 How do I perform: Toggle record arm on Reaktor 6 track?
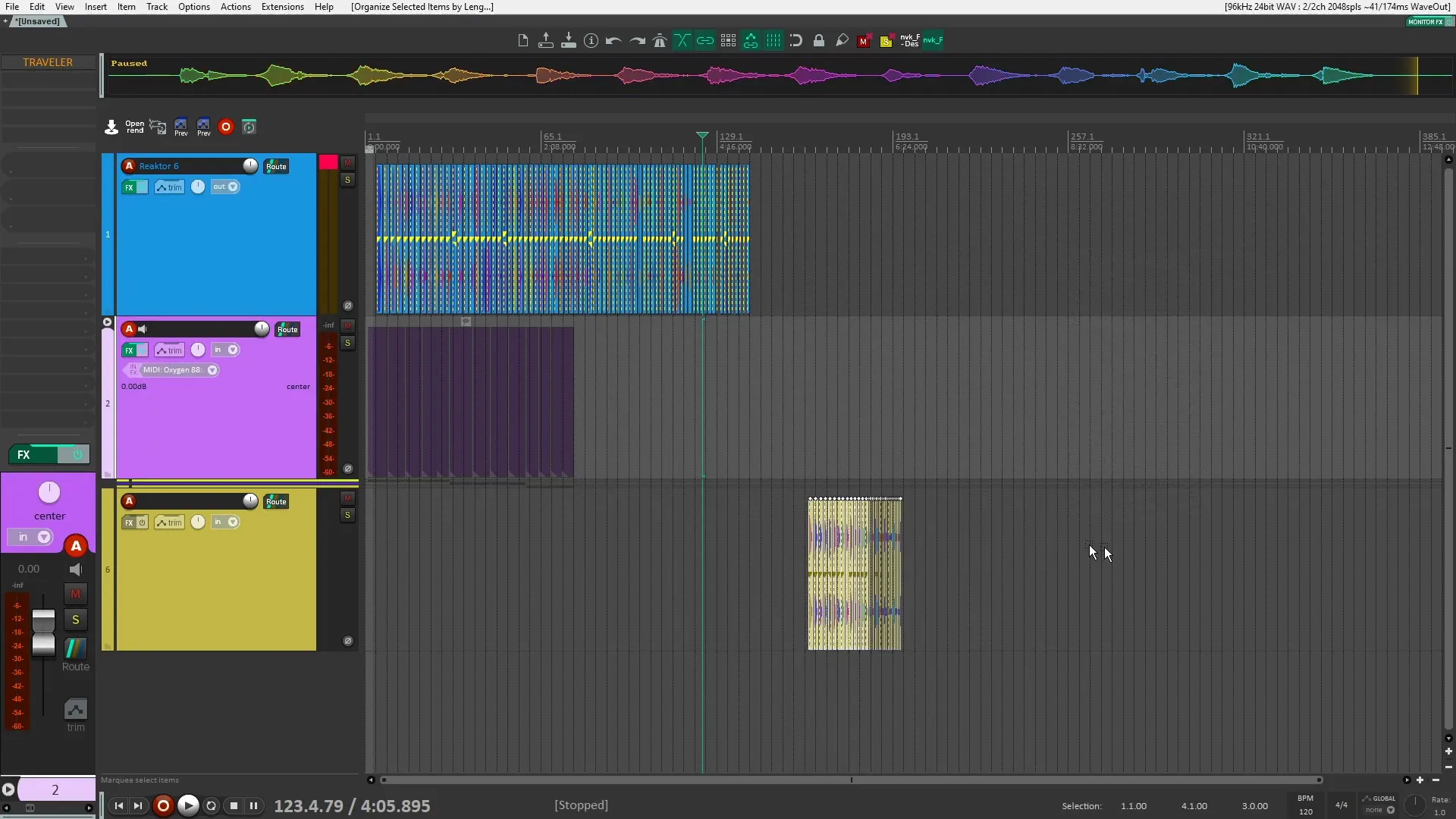point(129,166)
